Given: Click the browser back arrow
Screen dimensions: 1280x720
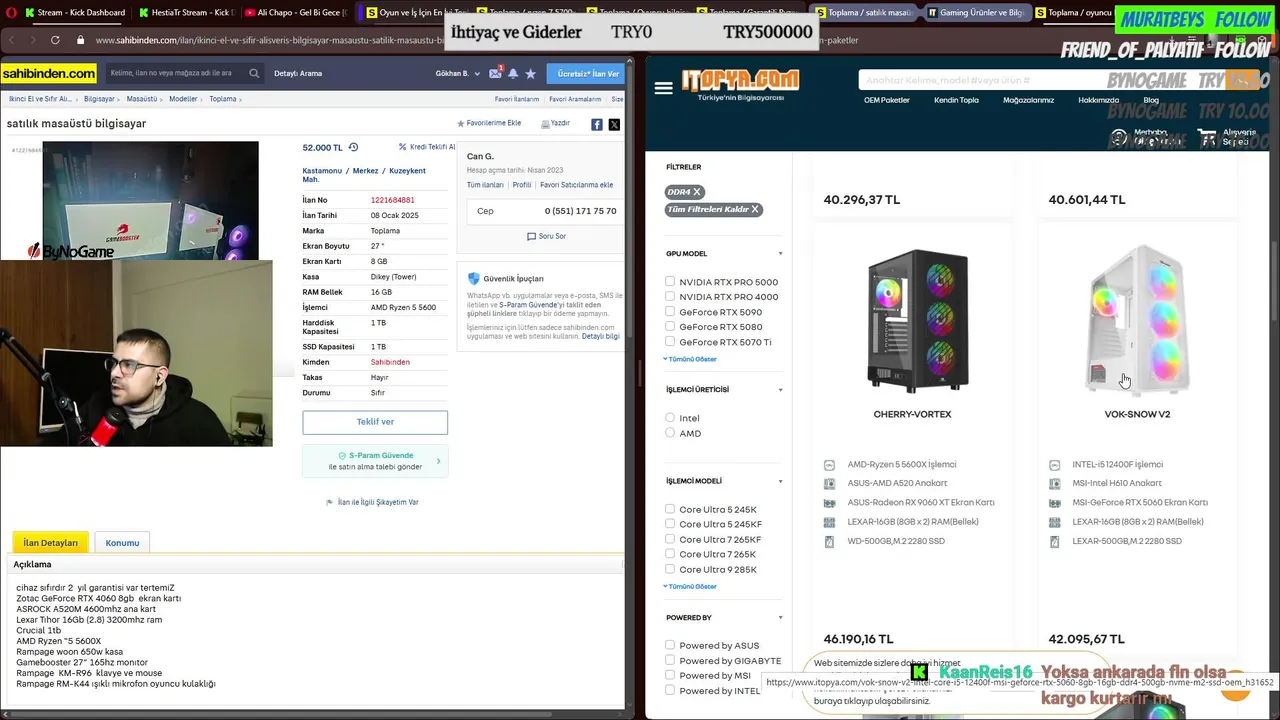Looking at the screenshot, I should [x=10, y=40].
